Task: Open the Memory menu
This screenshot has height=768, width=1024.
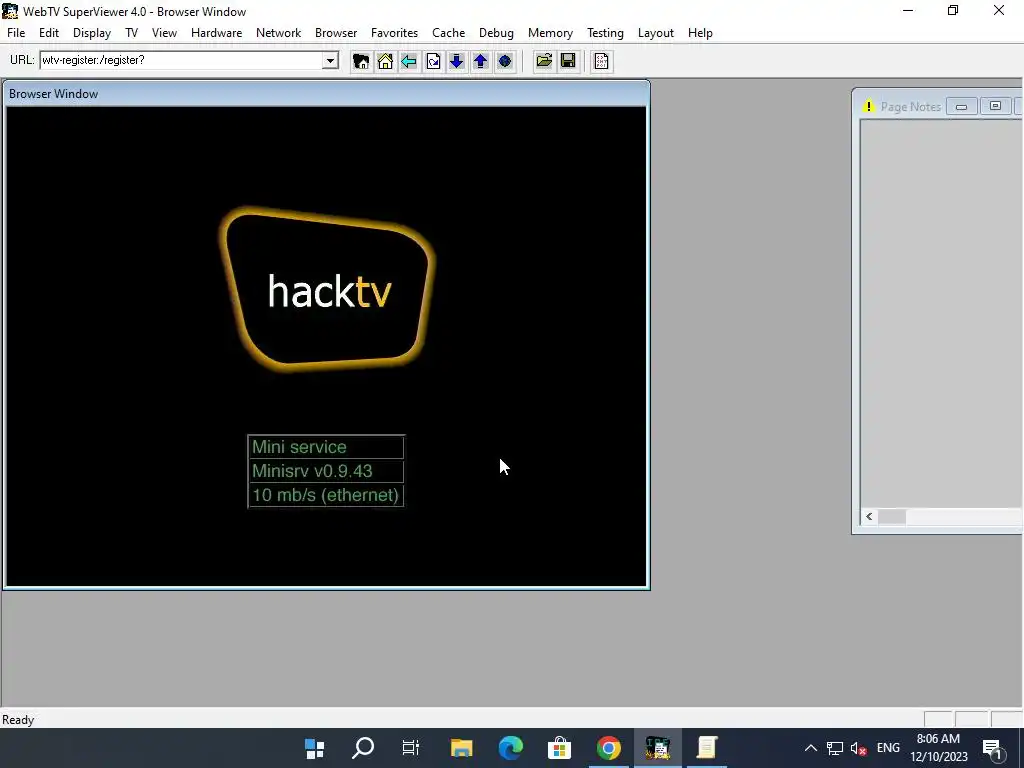Action: tap(550, 33)
